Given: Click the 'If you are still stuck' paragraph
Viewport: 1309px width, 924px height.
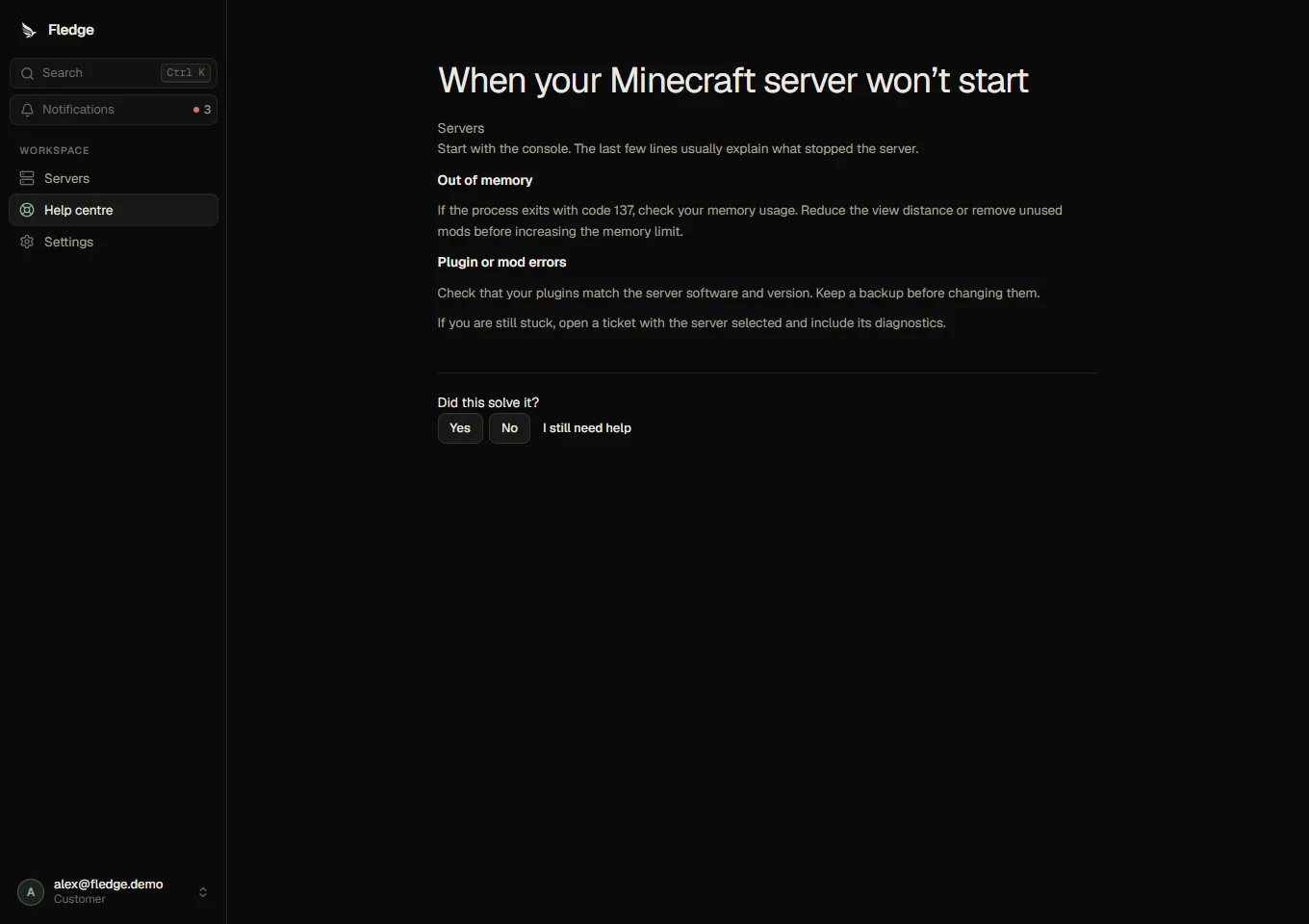Looking at the screenshot, I should [692, 322].
